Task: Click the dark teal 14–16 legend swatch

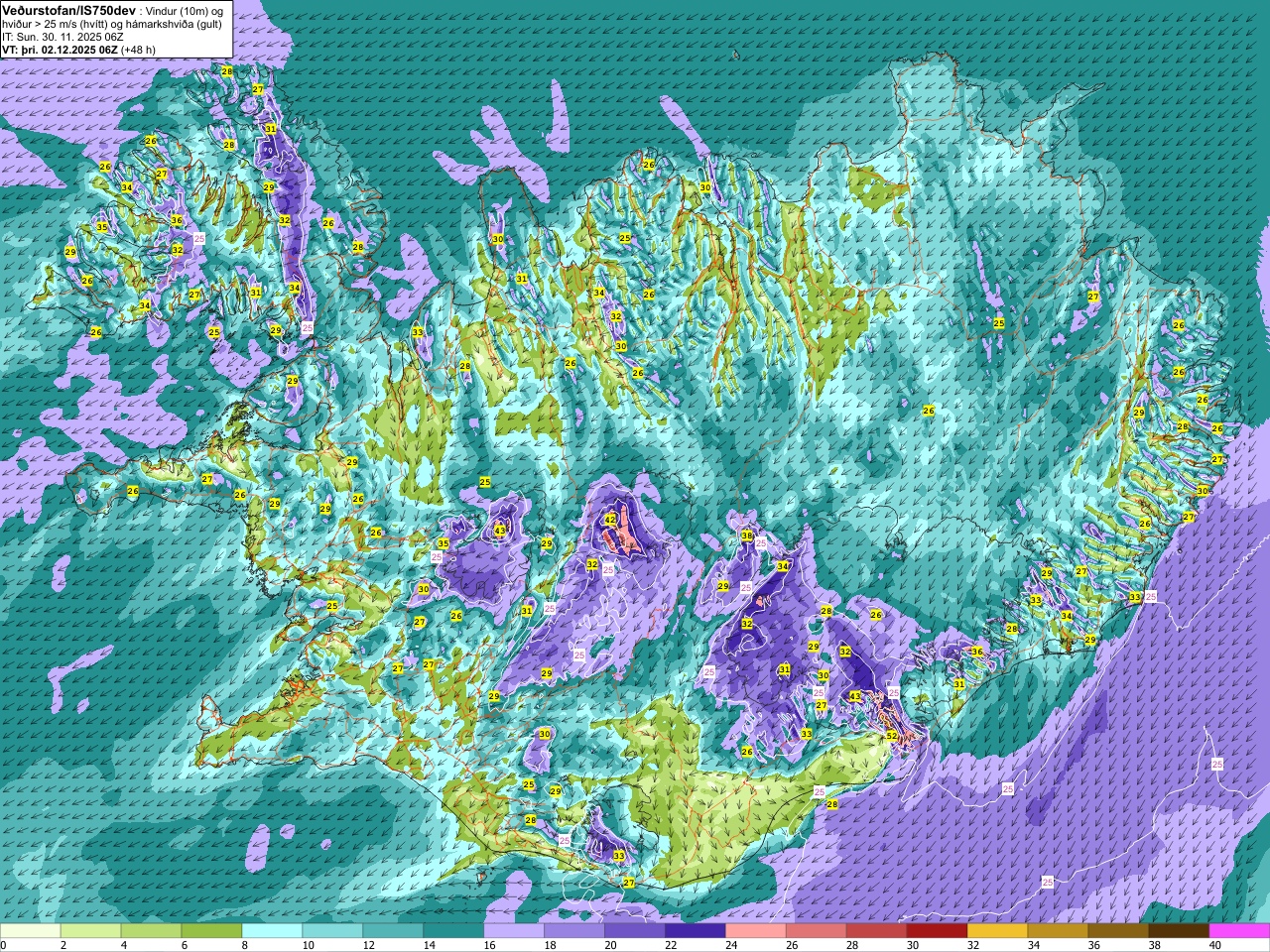Action: coord(454,931)
